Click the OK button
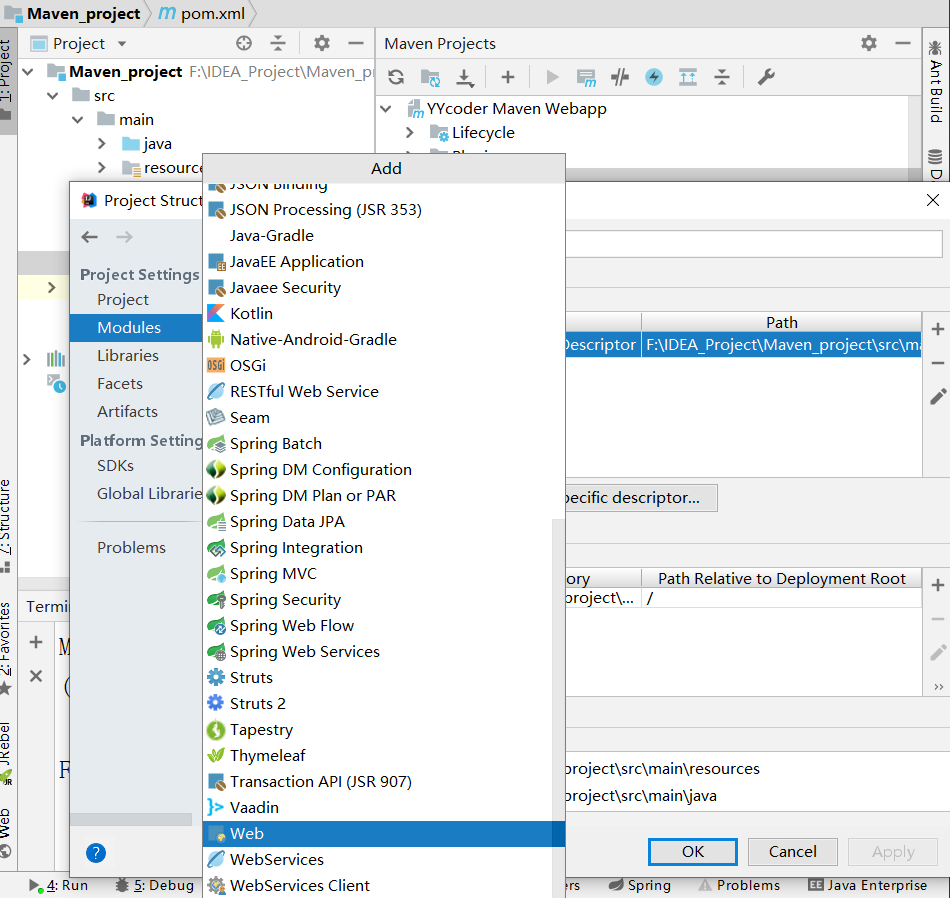 693,852
